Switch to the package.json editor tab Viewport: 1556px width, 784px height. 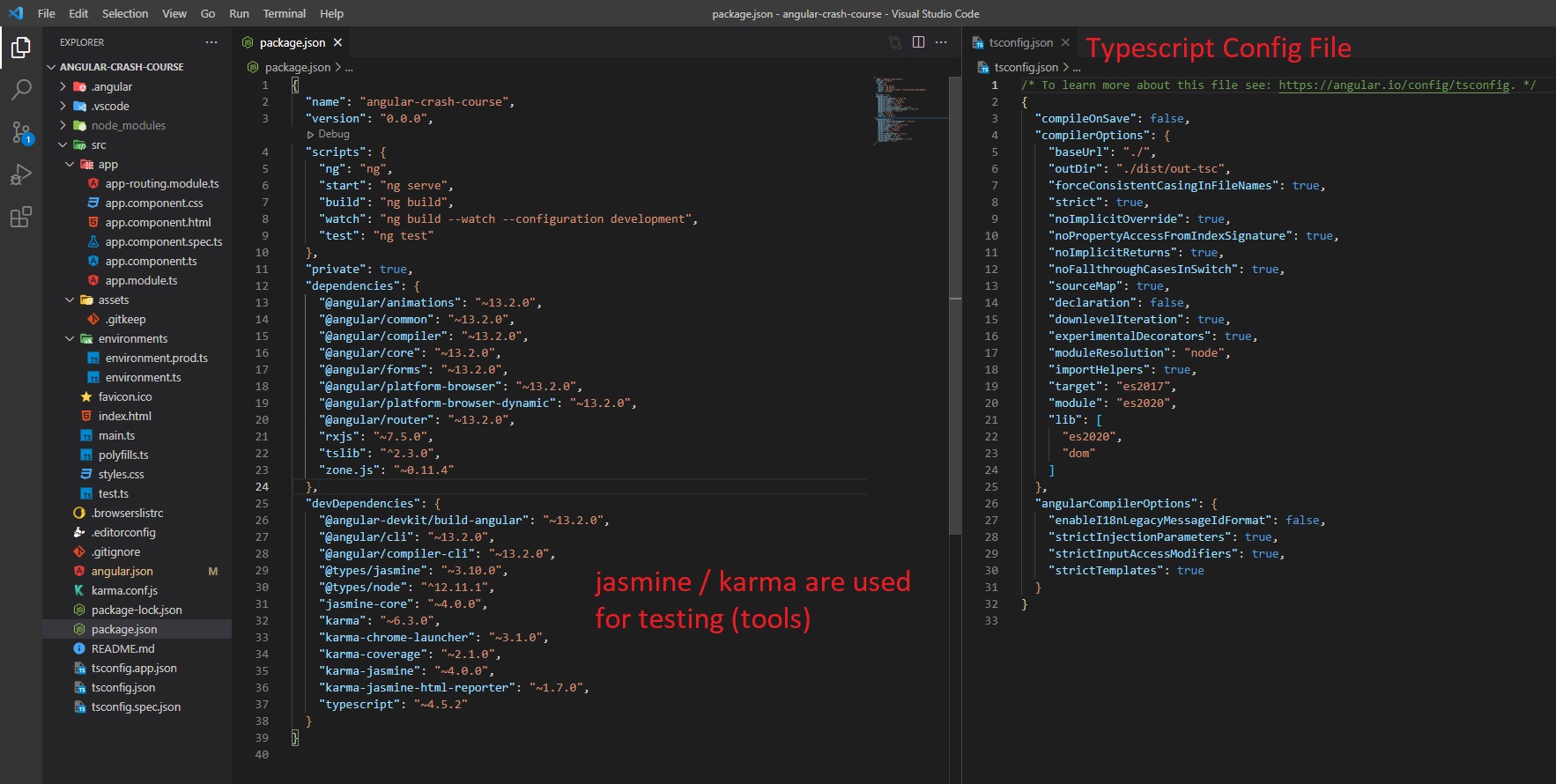(292, 42)
